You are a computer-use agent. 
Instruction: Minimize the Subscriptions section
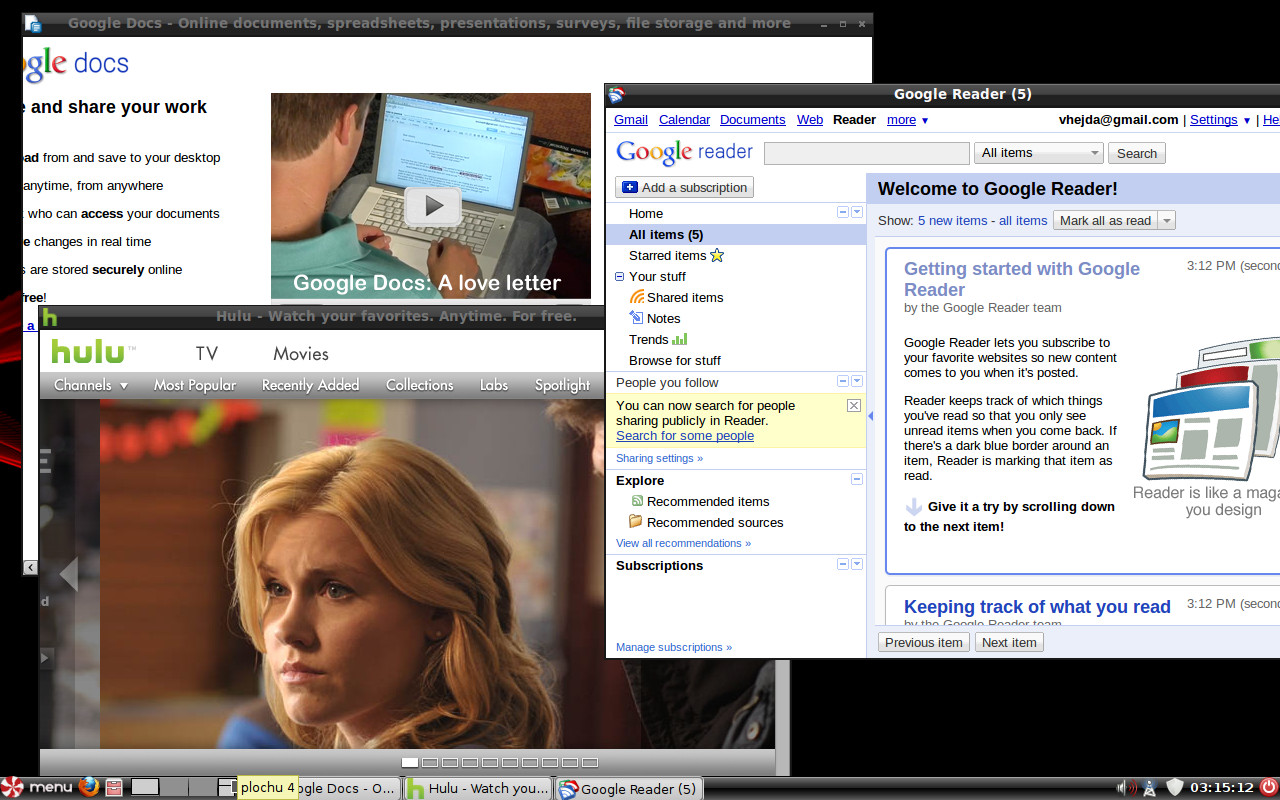[x=843, y=564]
